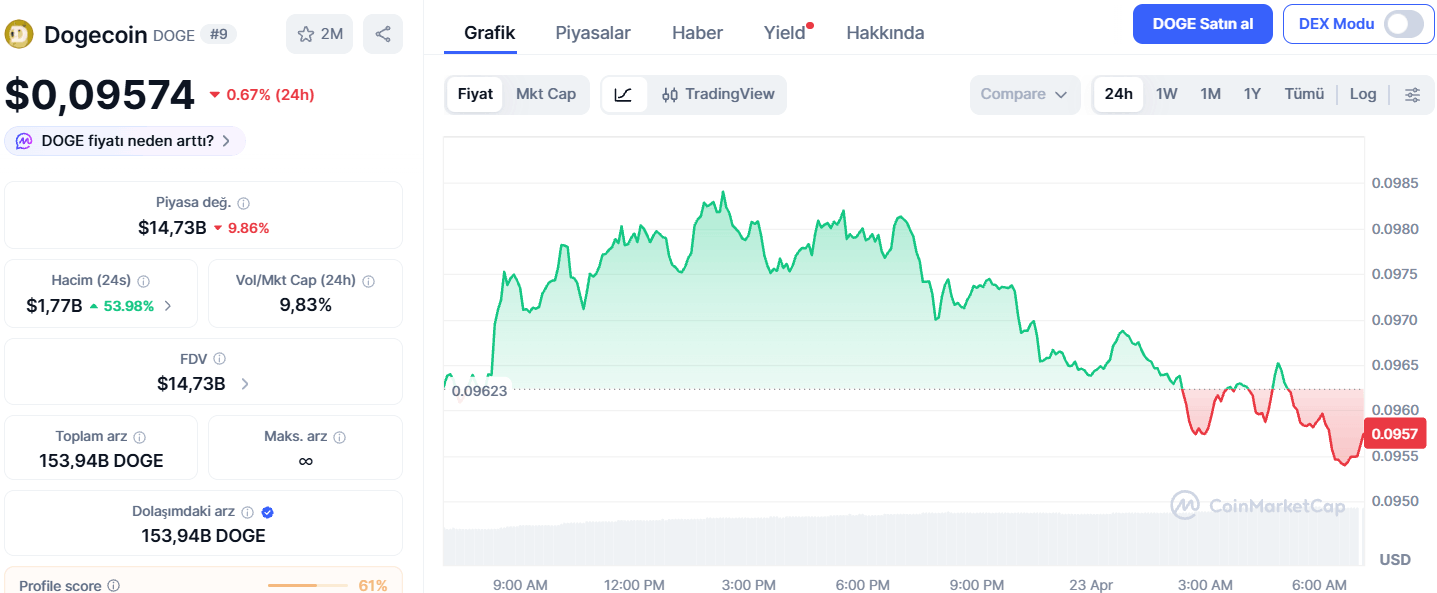The width and height of the screenshot is (1437, 593).
Task: Click the blue verified badge for circulating supply
Action: pyautogui.click(x=267, y=512)
